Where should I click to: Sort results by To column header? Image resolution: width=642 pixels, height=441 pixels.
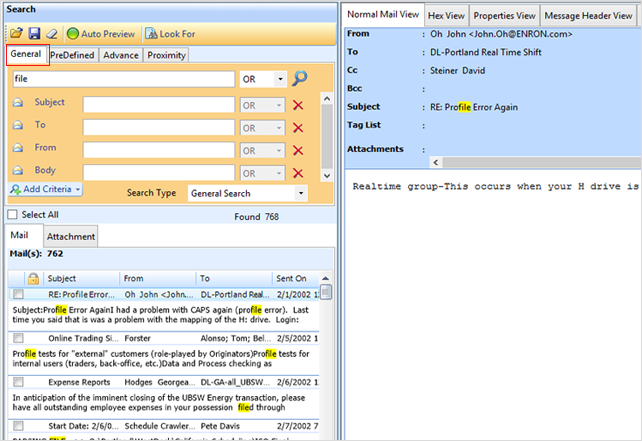[x=234, y=278]
